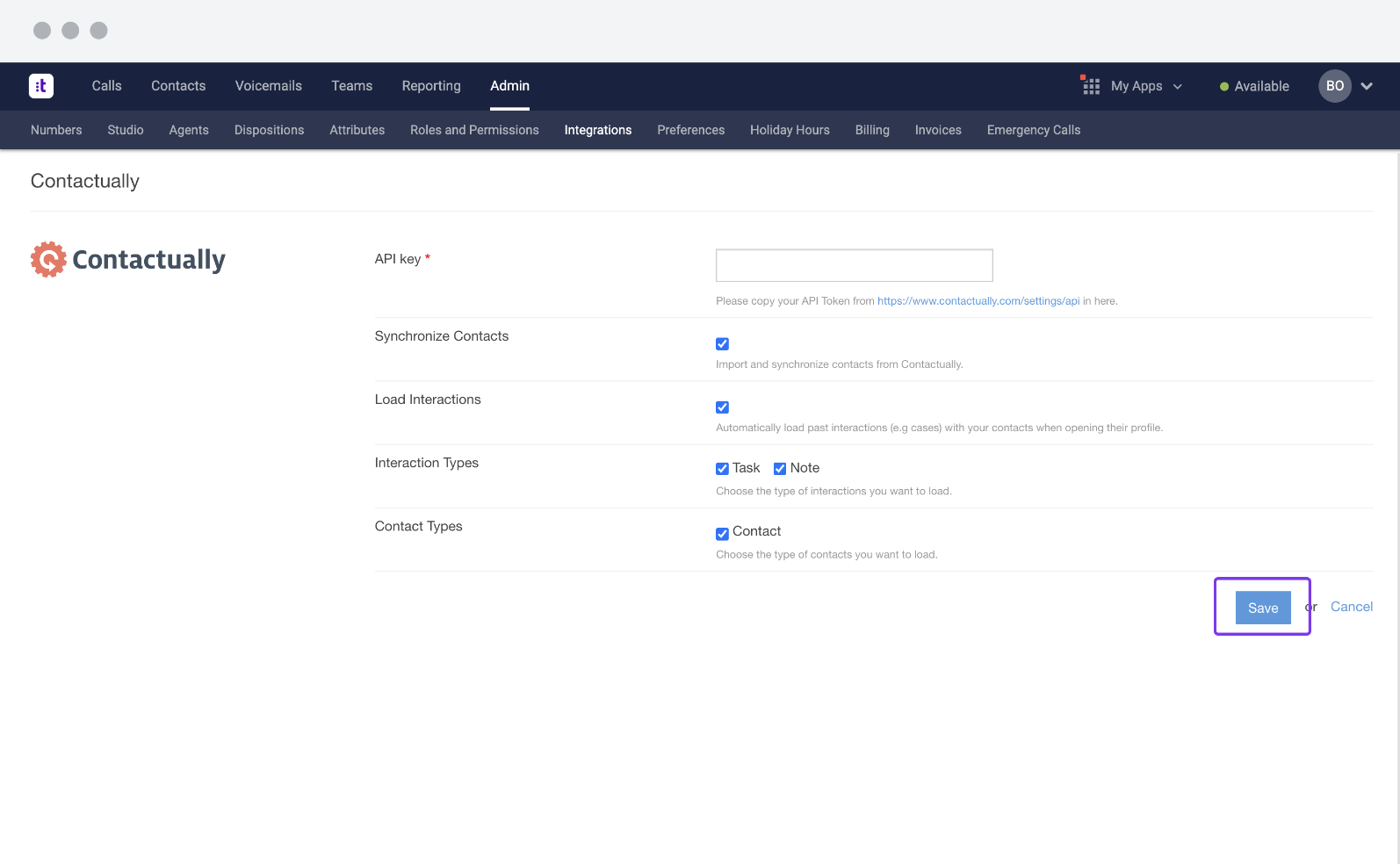Open the My Apps grid icon
Screen dimensions: 1400x864
pyautogui.click(x=1091, y=85)
